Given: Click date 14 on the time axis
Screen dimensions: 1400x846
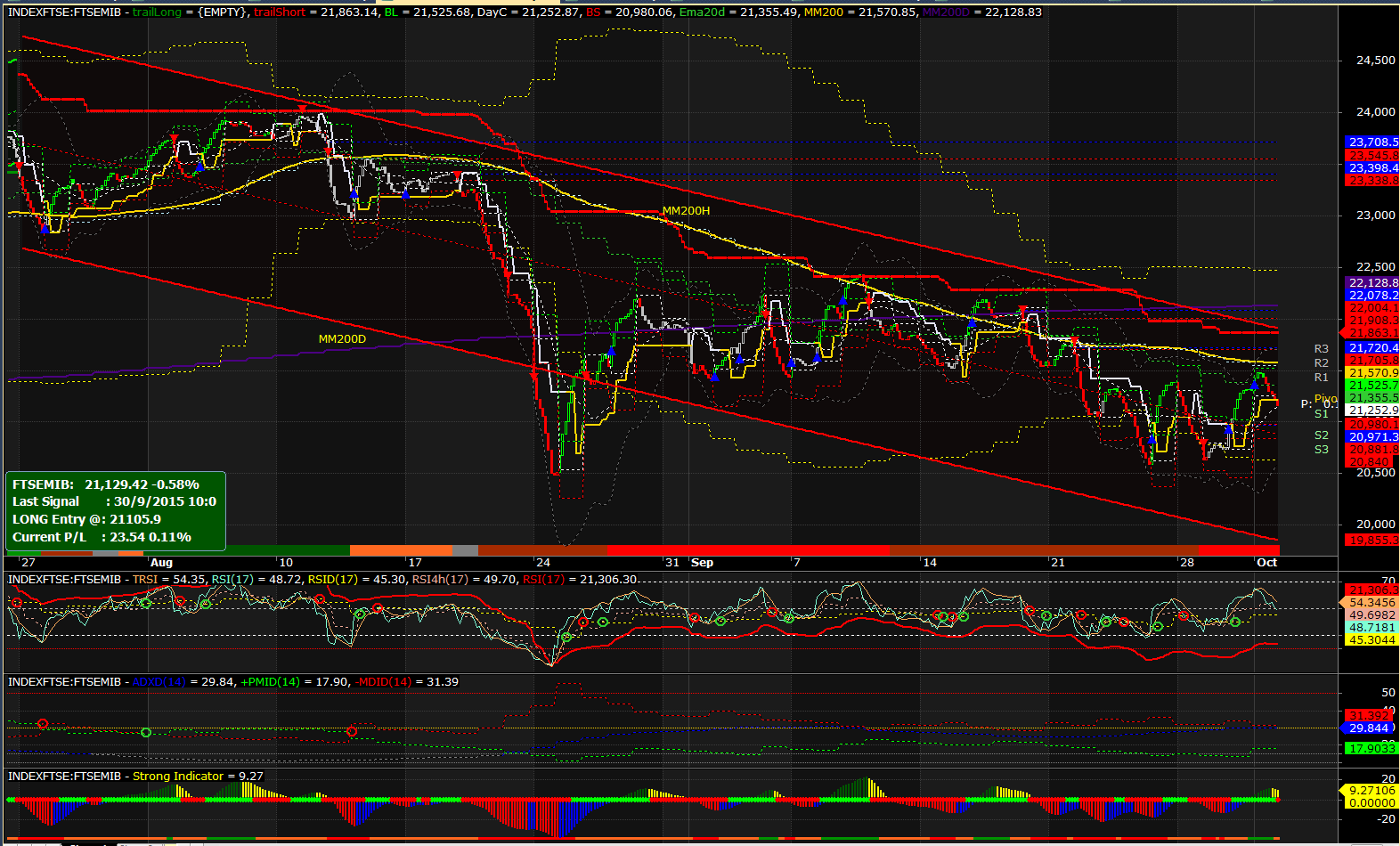Looking at the screenshot, I should coord(930,563).
